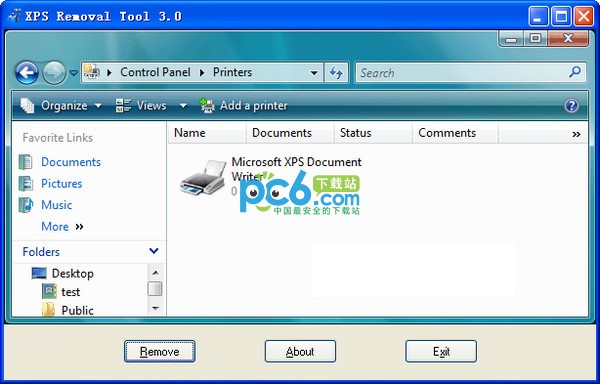Select the test folder tree item
The height and width of the screenshot is (384, 600).
coord(71,292)
